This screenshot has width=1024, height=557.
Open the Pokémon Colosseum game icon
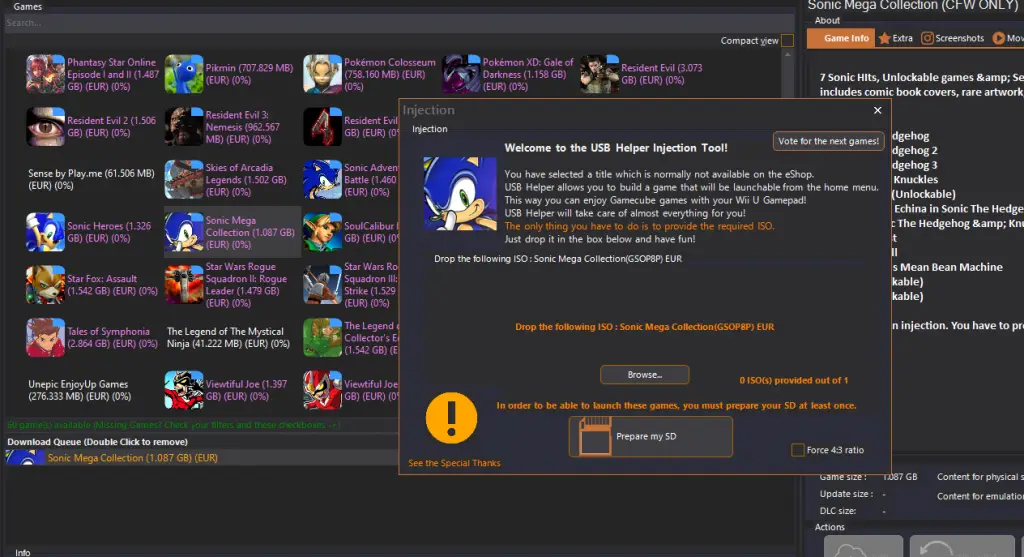(322, 74)
